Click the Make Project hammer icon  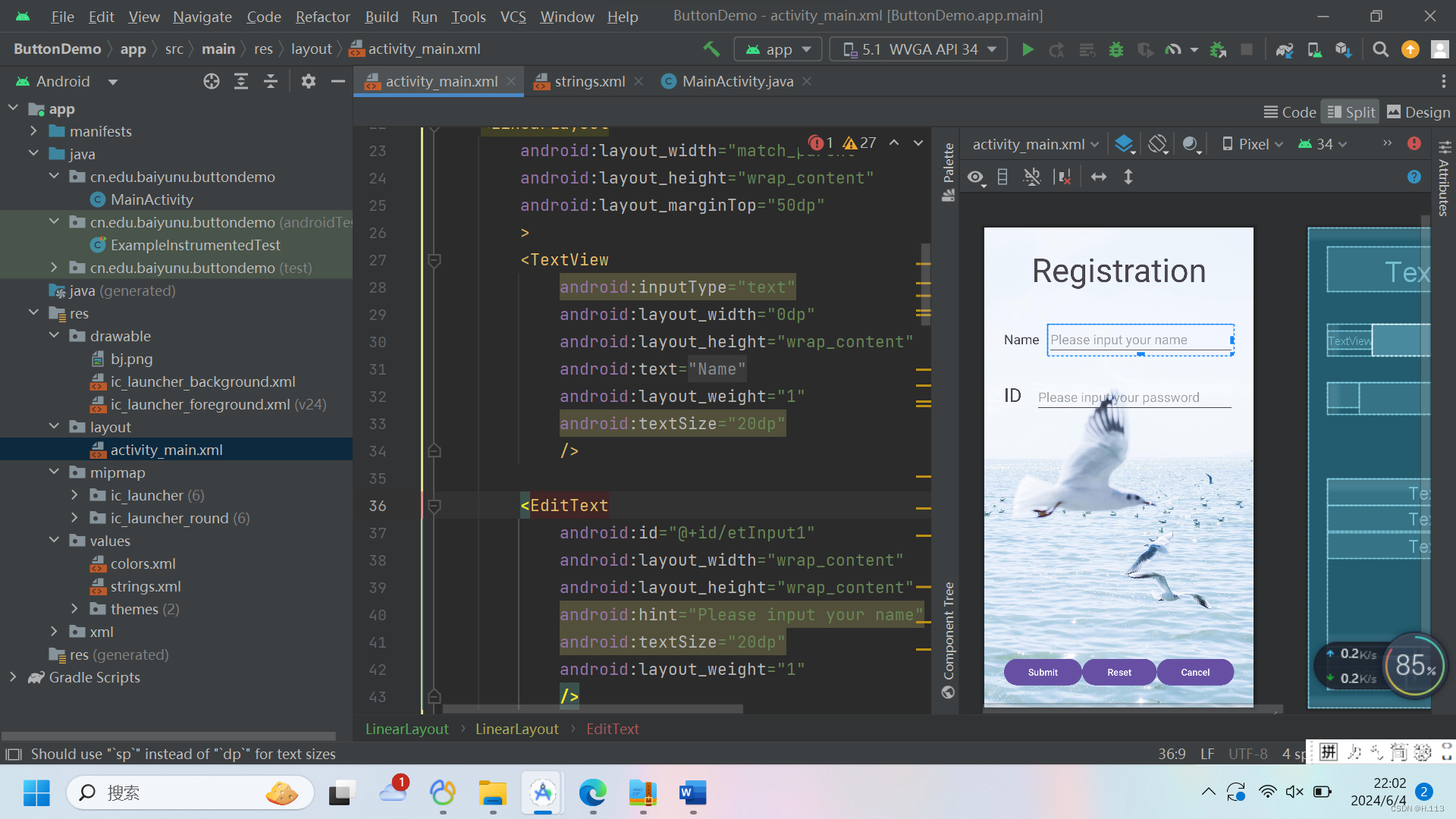pos(711,49)
